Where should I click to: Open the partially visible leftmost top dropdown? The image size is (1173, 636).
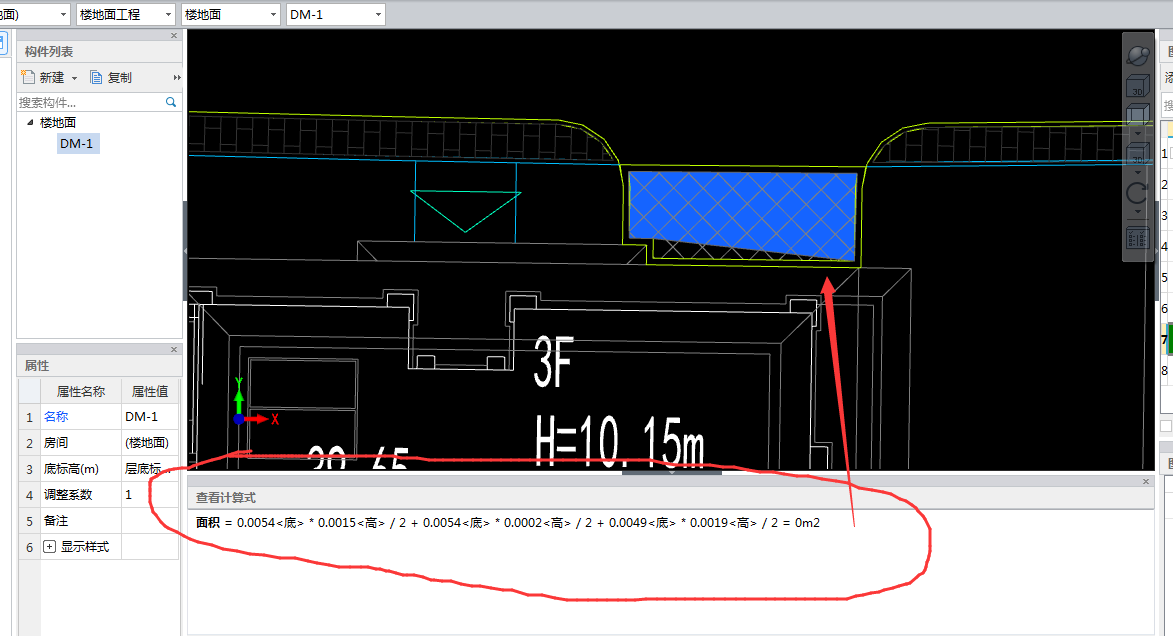point(34,14)
